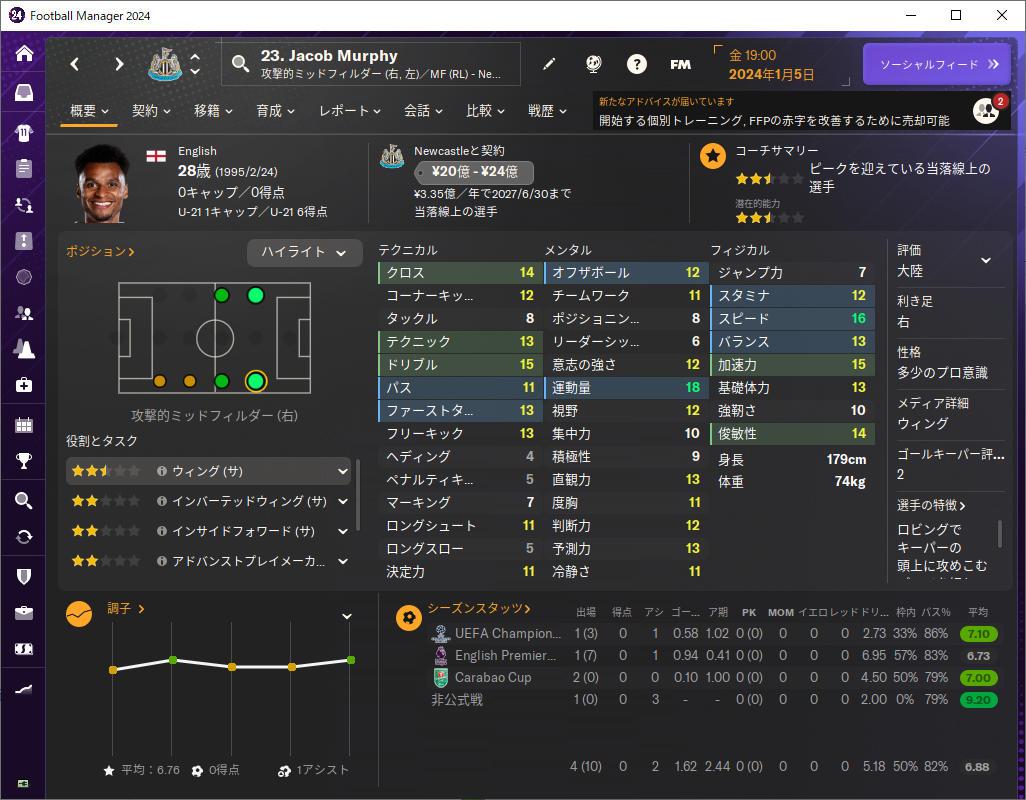Screen dimensions: 1026x800
Task: Select the English Premier League stats row
Action: pyautogui.click(x=715, y=655)
